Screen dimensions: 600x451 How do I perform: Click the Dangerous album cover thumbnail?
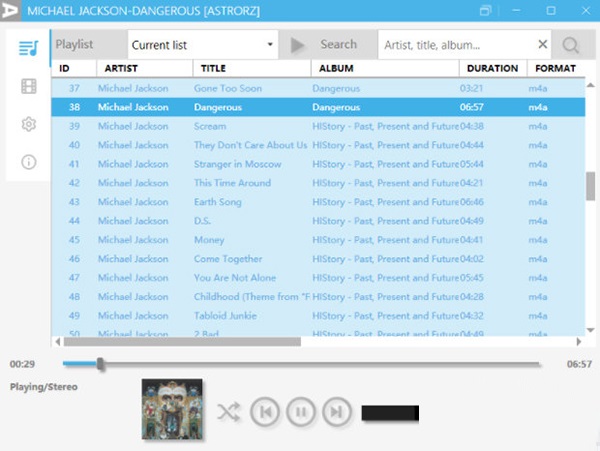(x=172, y=409)
